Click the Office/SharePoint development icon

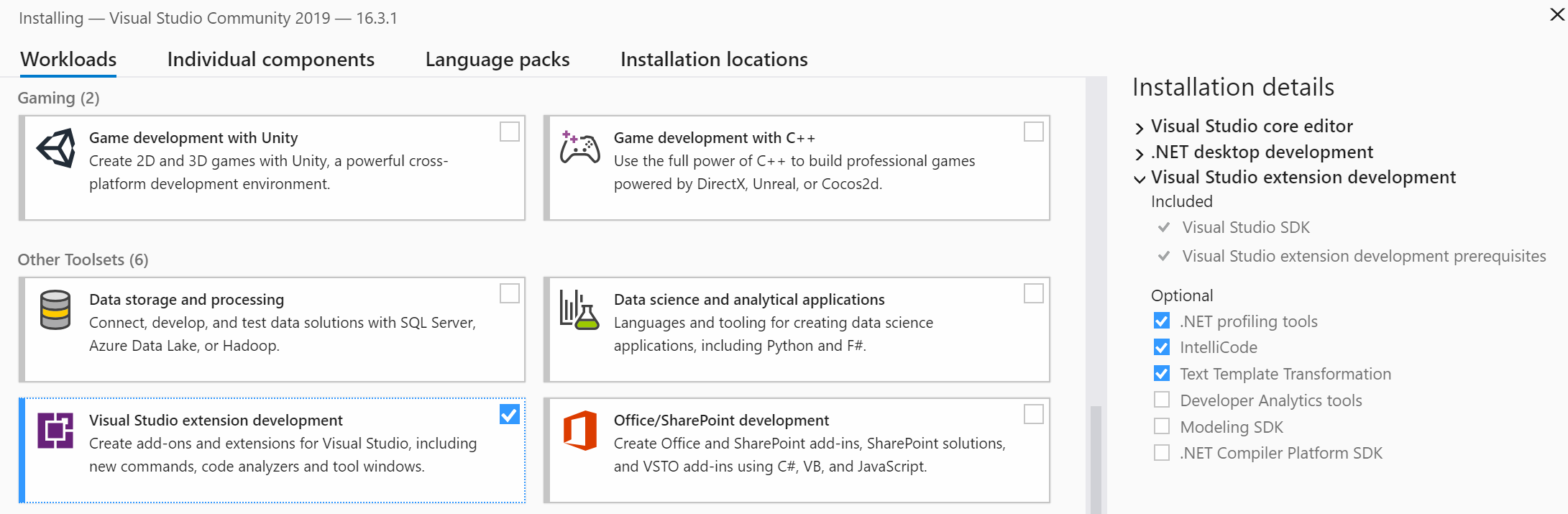(x=581, y=431)
